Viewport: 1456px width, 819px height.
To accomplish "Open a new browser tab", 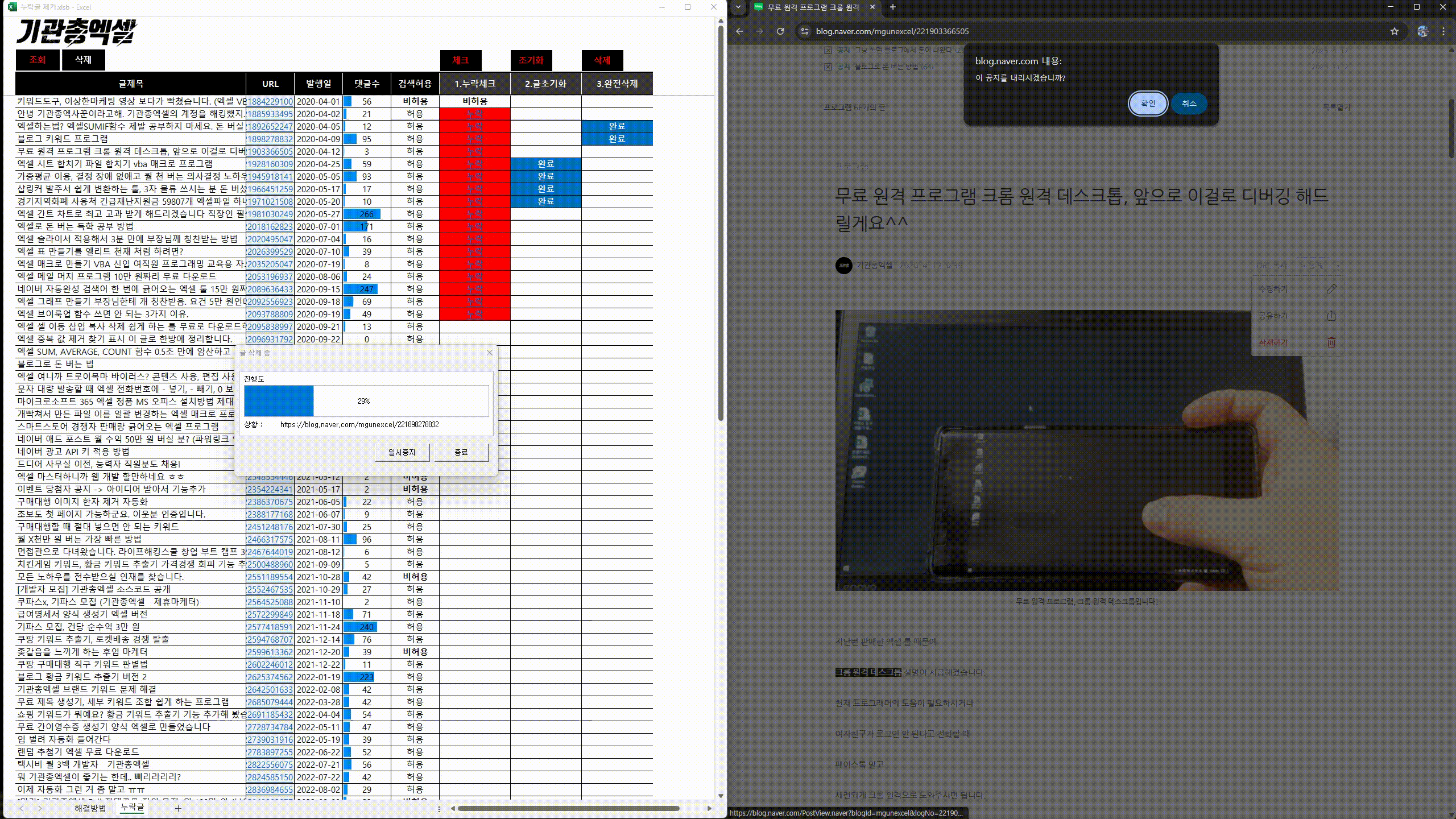I will click(x=892, y=7).
